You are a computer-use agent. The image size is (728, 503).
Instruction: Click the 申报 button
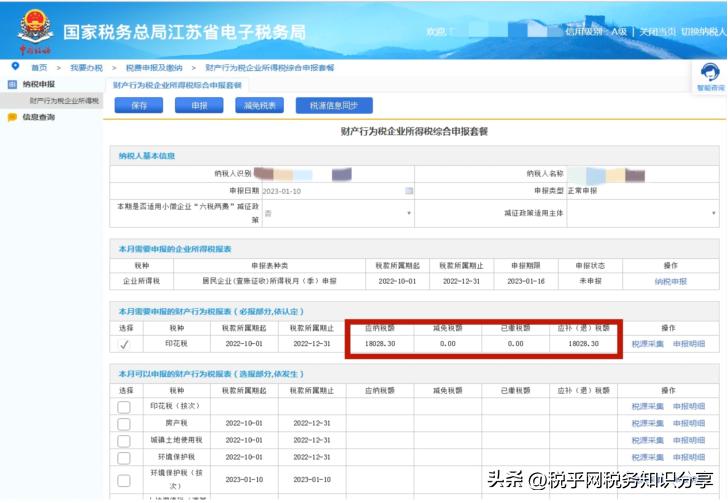pos(199,105)
